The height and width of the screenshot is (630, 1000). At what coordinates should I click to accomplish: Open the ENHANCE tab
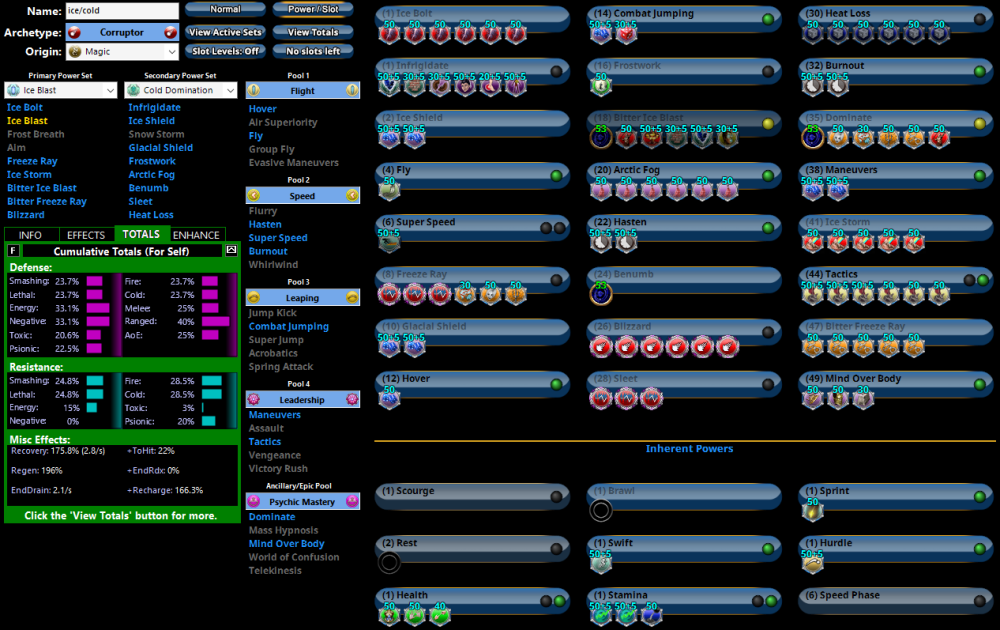(x=196, y=235)
